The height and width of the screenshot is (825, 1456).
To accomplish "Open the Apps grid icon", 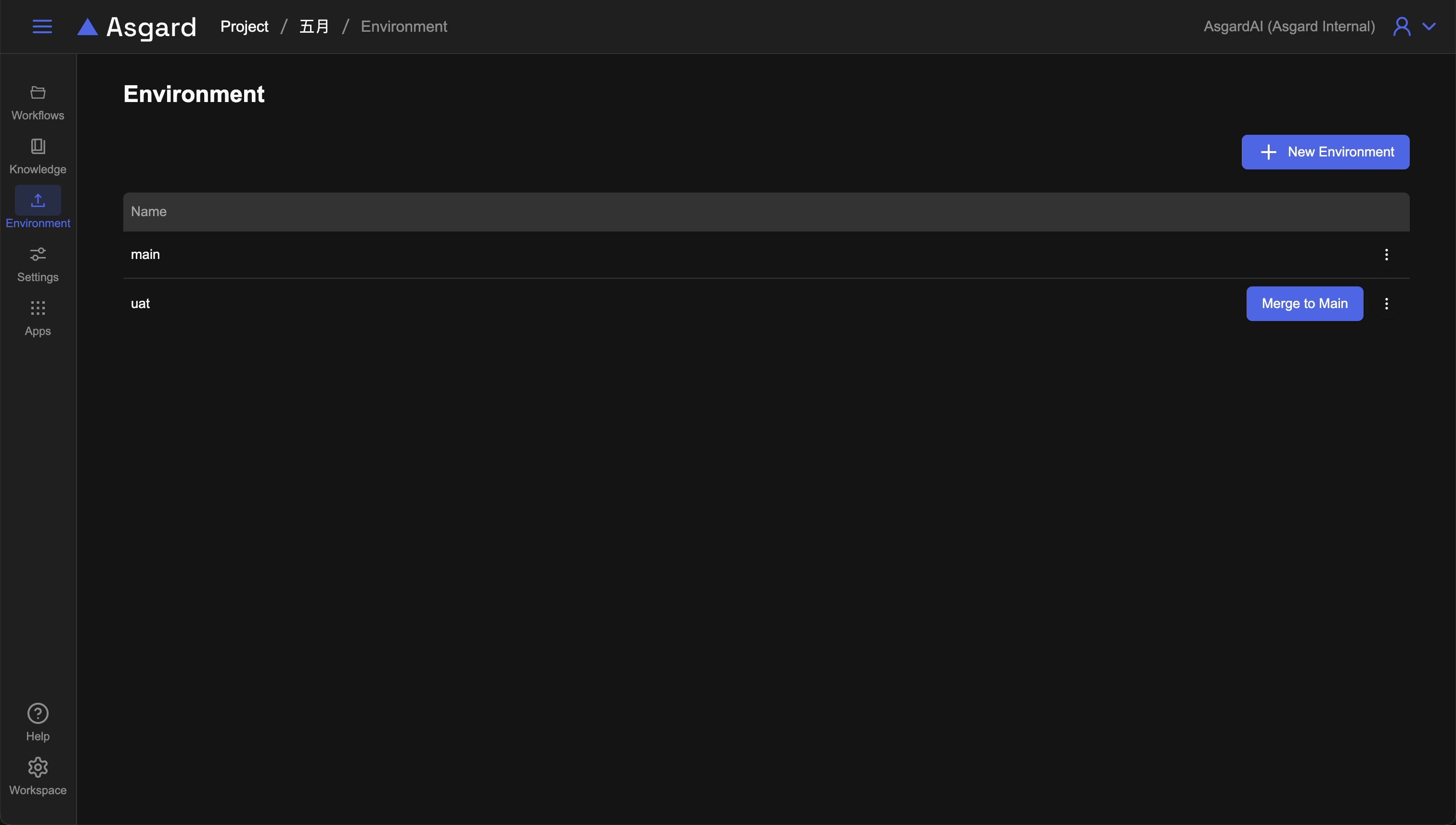I will pos(38,308).
